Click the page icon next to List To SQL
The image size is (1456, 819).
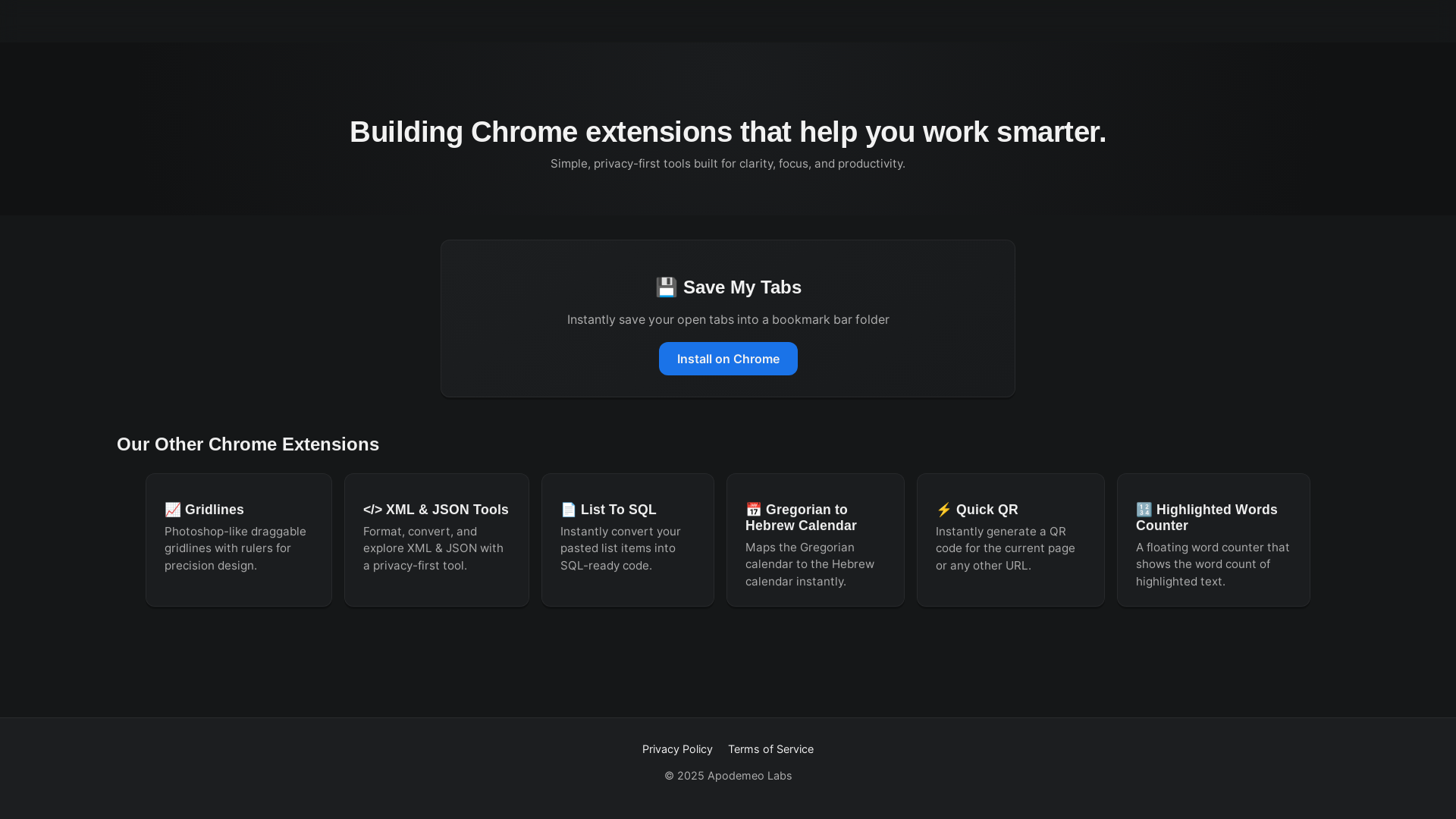569,510
